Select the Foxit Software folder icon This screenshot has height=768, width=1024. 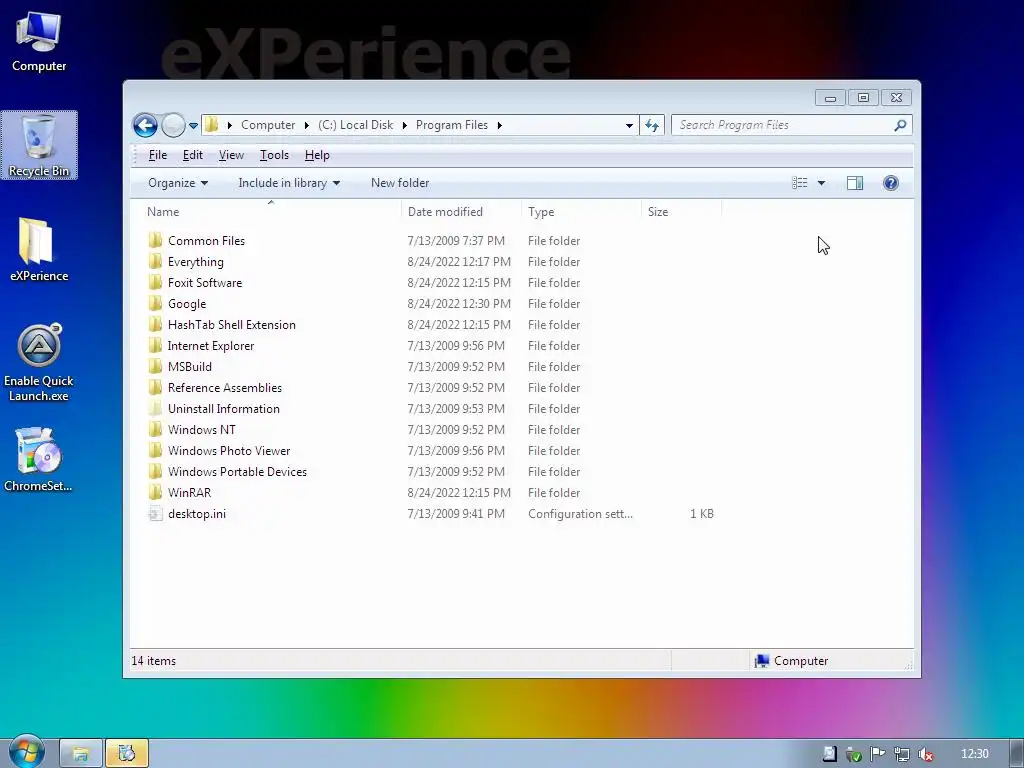click(x=155, y=282)
